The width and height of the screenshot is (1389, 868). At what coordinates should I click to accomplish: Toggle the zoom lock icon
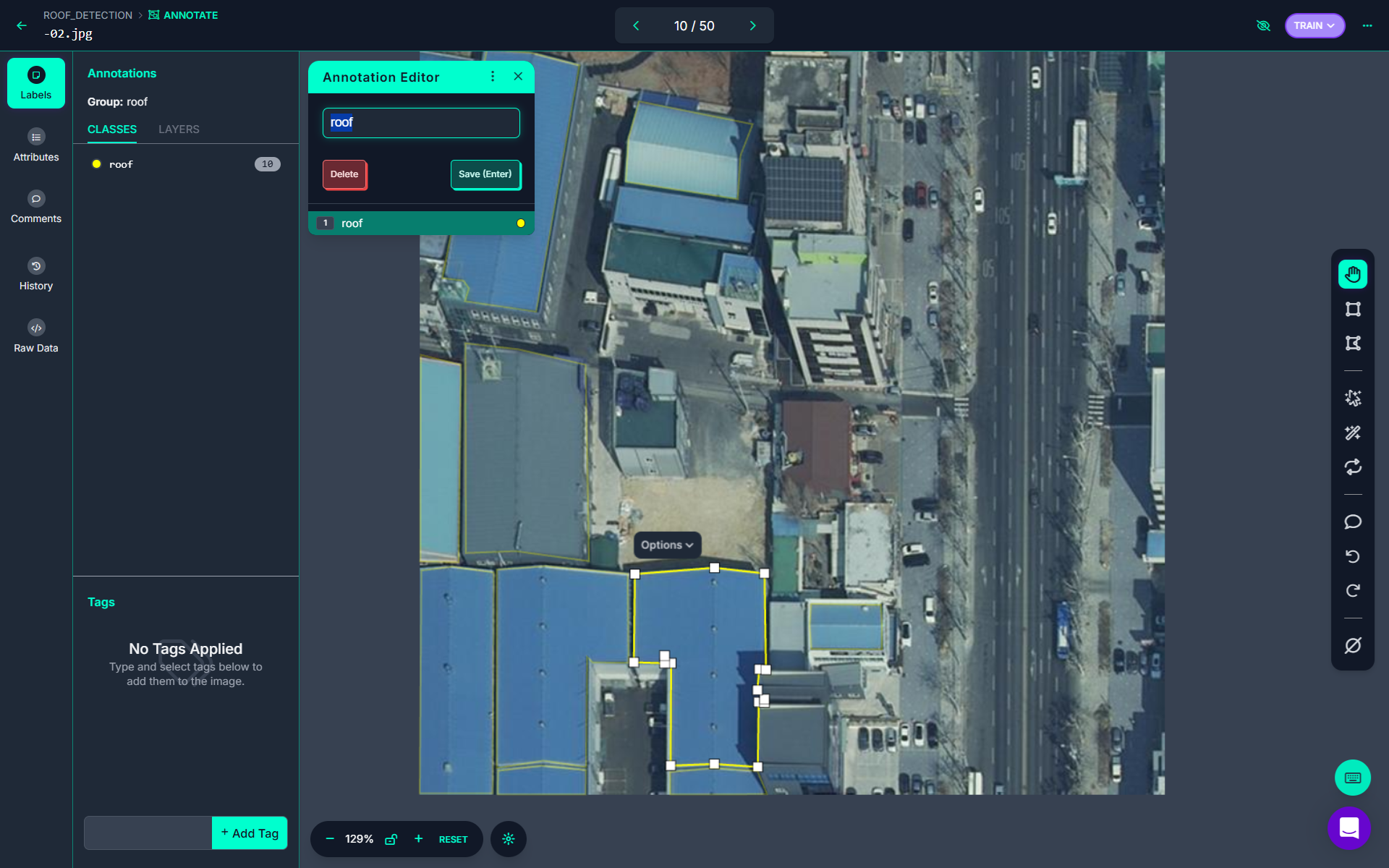[391, 839]
